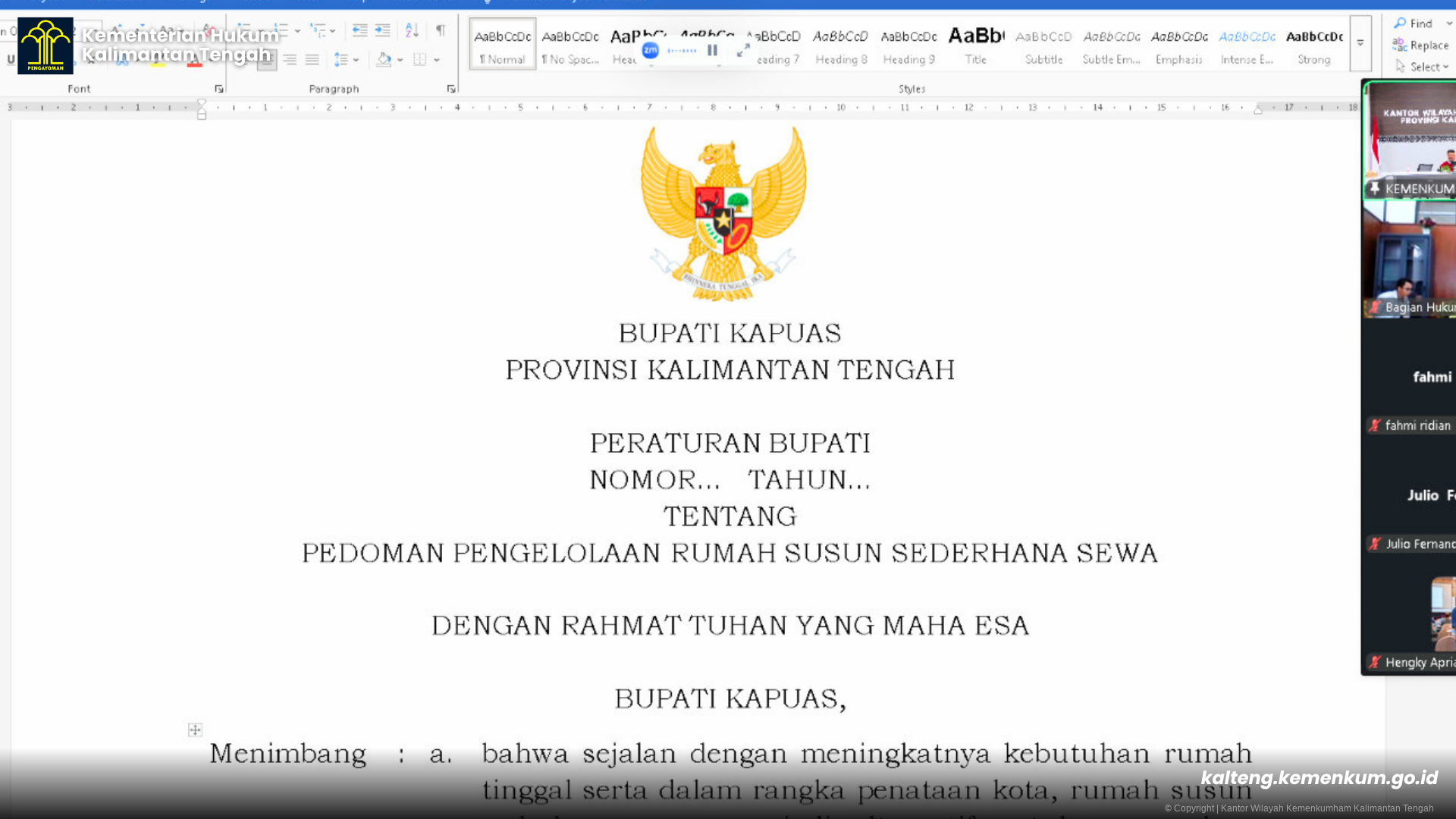Open the Shading color dropdown arrow
The width and height of the screenshot is (1456, 819).
click(x=400, y=60)
